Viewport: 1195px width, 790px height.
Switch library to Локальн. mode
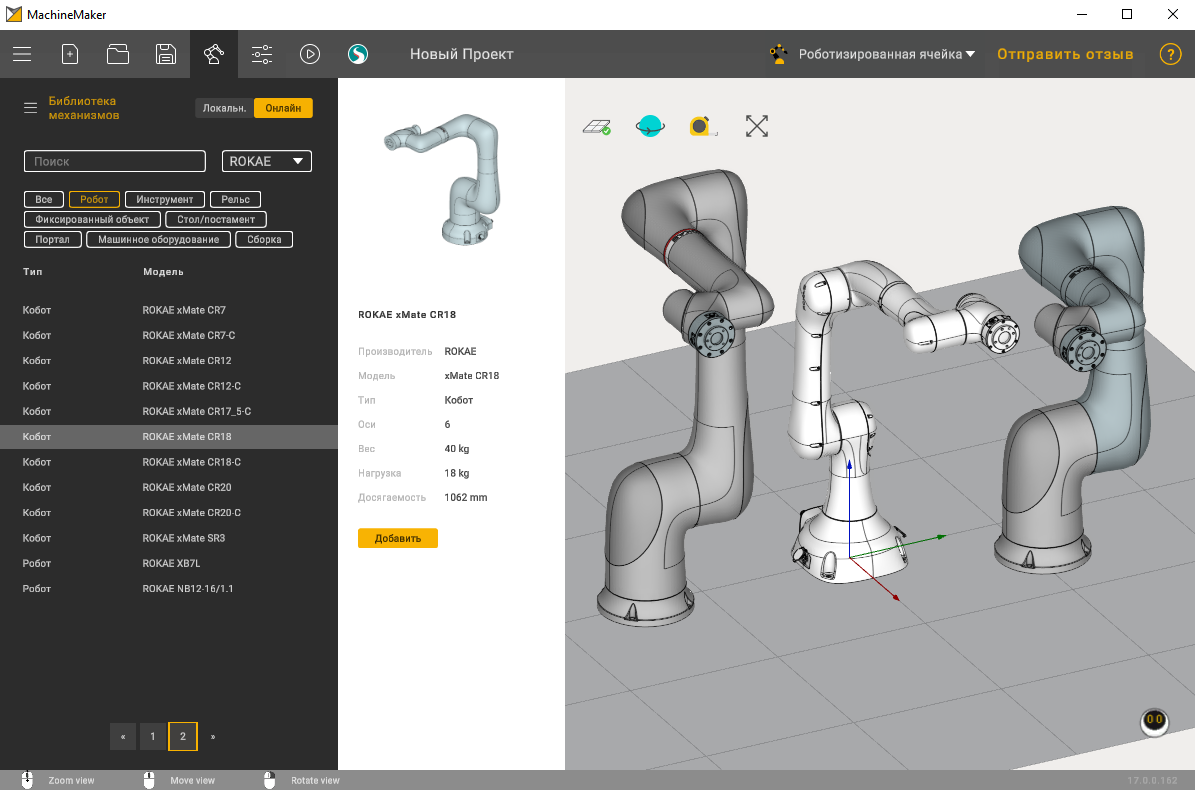tap(224, 108)
